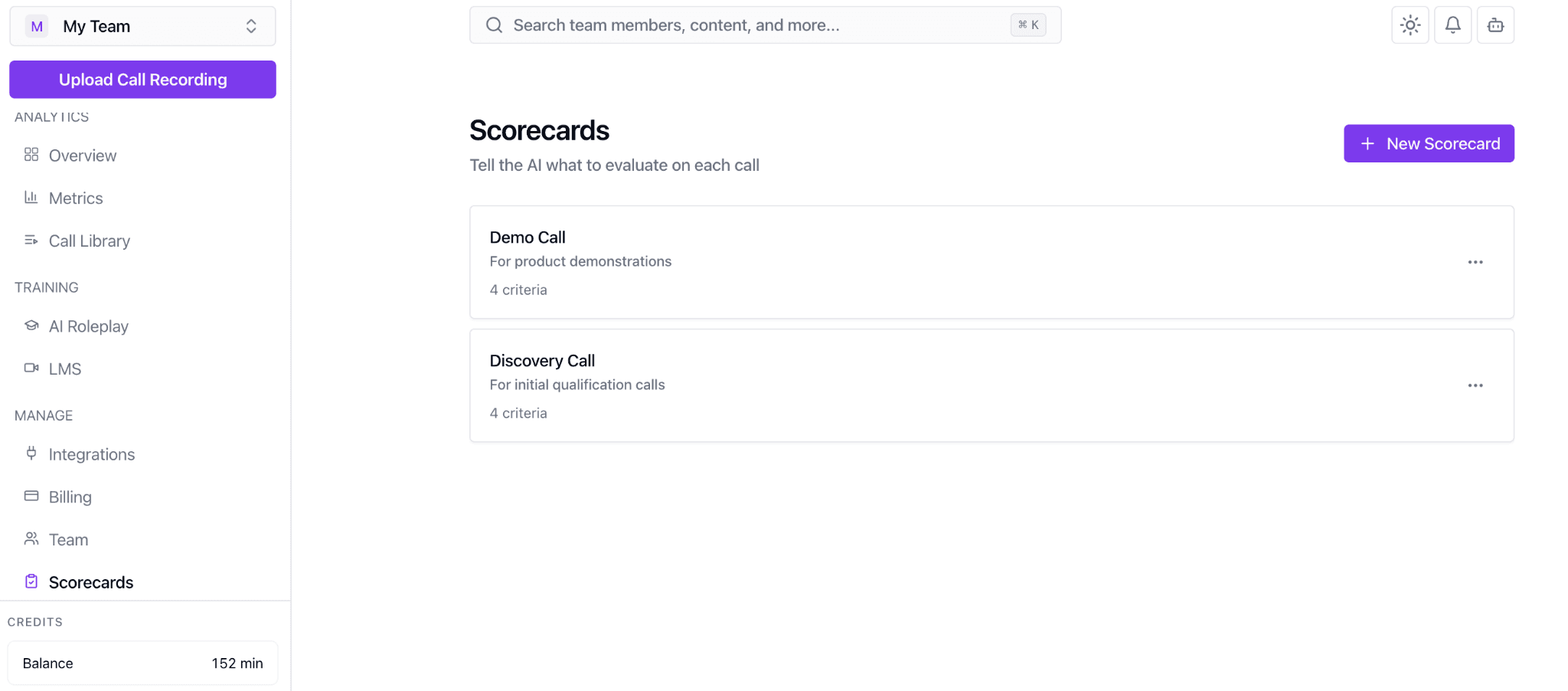Navigate to the Team page

68,539
